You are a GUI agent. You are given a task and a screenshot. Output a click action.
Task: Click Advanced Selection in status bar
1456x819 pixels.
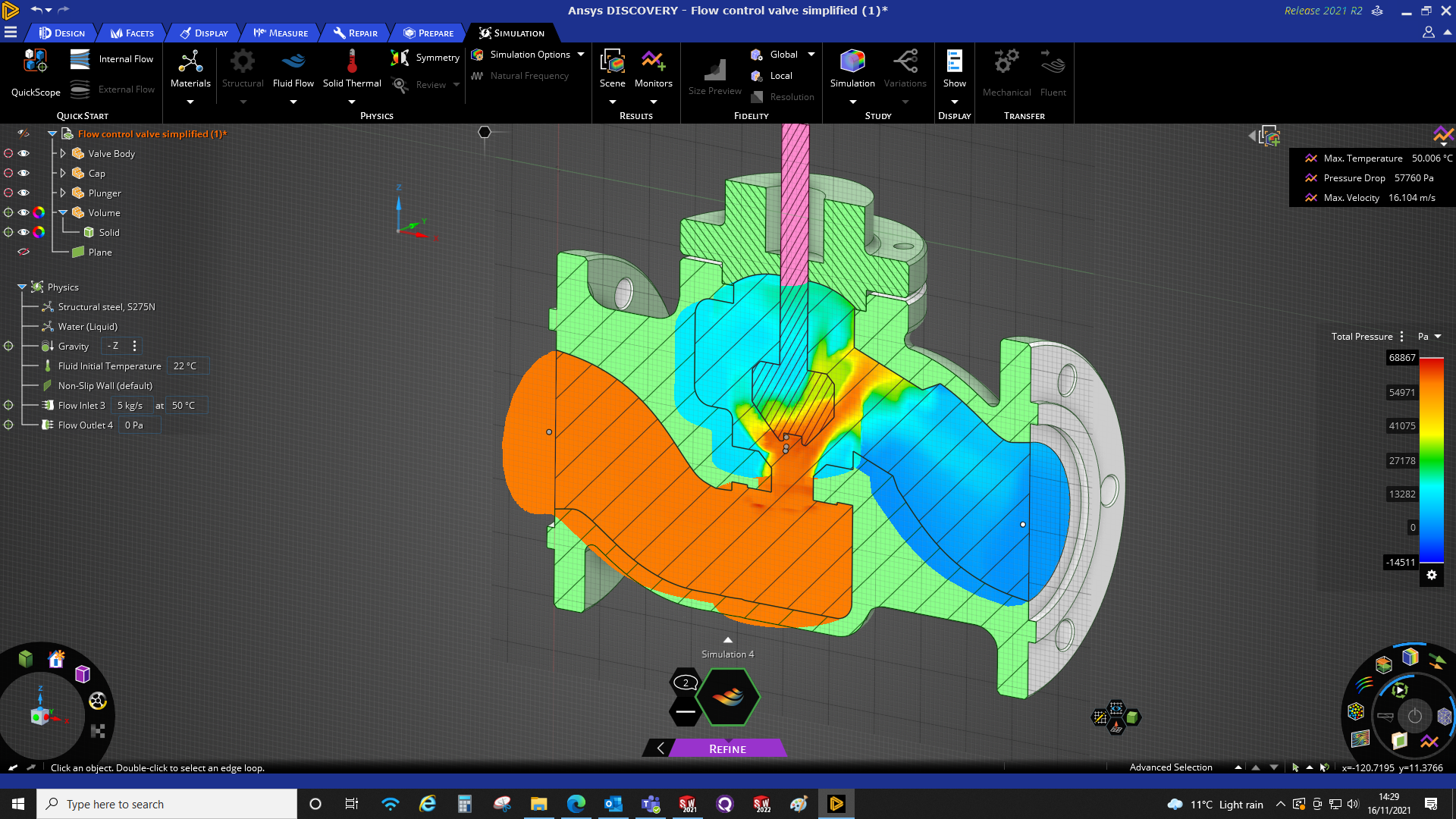click(1171, 767)
